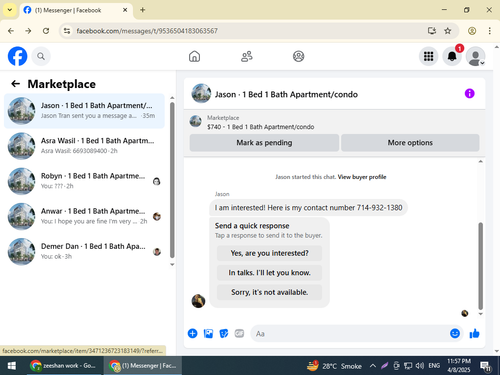Viewport: 500px width, 375px height.
Task: Open More options button
Action: (x=410, y=143)
